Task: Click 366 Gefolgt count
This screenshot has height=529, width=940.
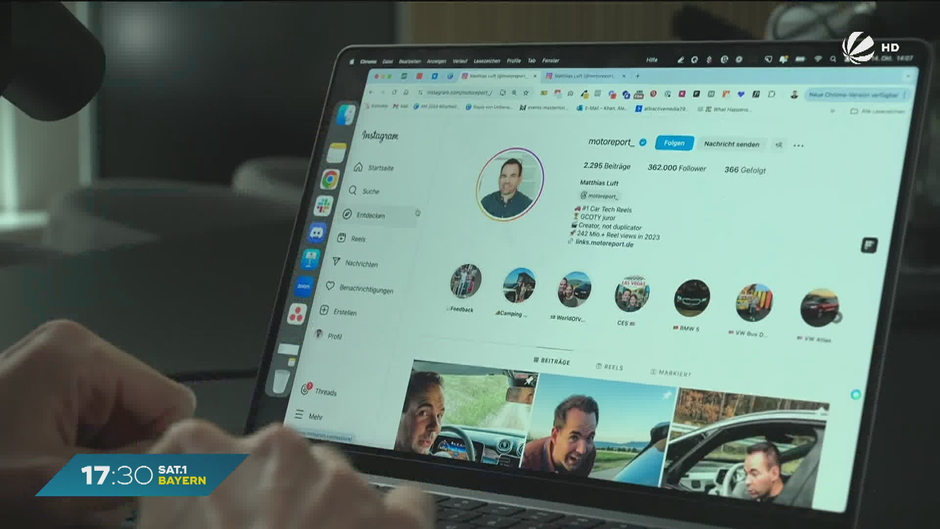Action: pyautogui.click(x=745, y=170)
